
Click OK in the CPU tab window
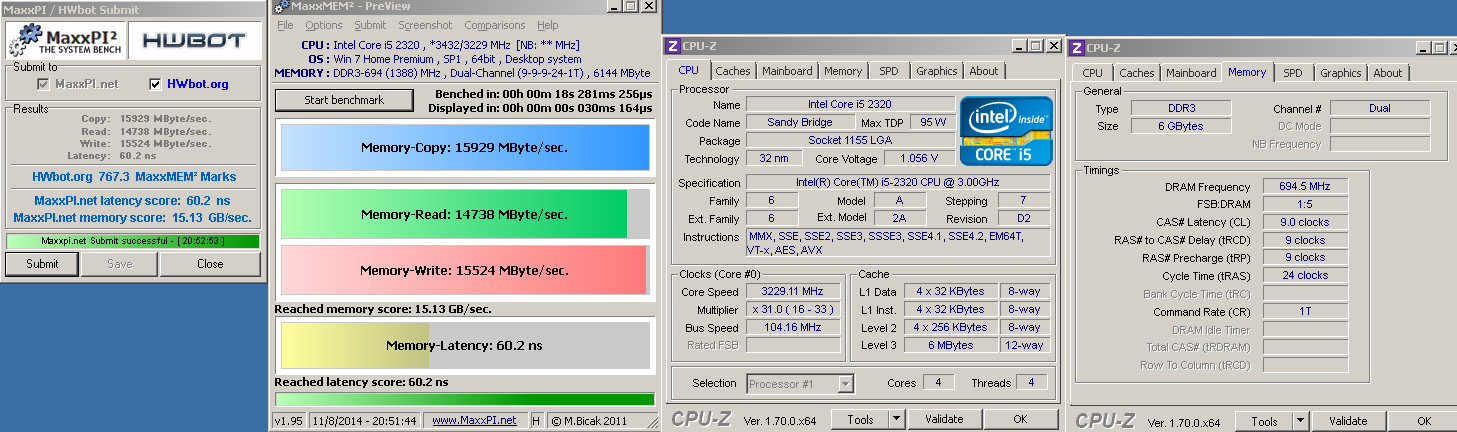pyautogui.click(x=1021, y=420)
